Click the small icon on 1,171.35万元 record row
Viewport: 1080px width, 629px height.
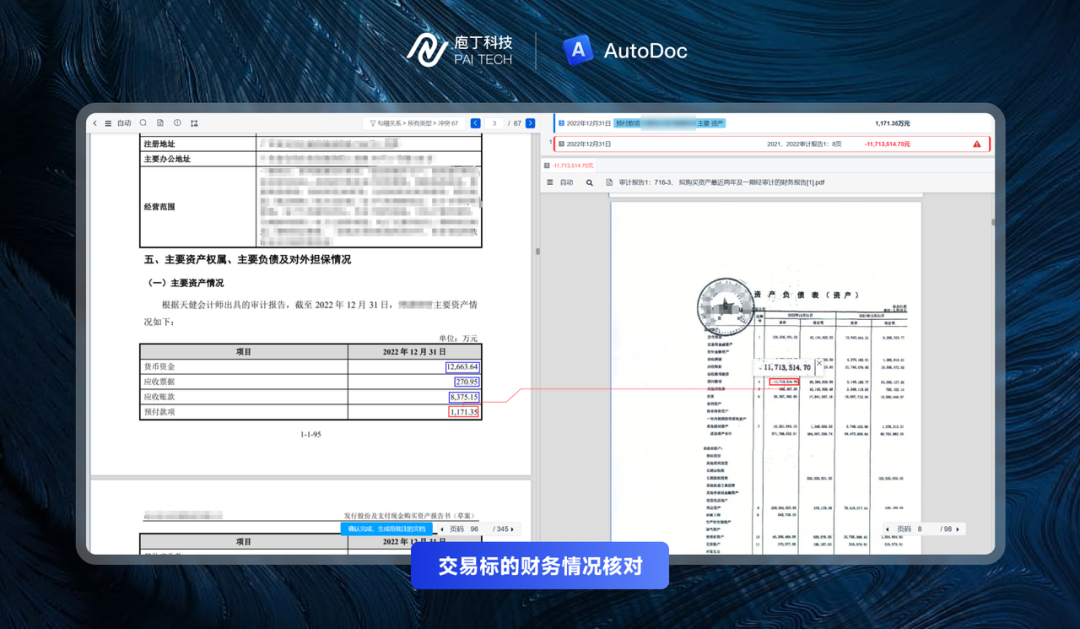tap(561, 123)
